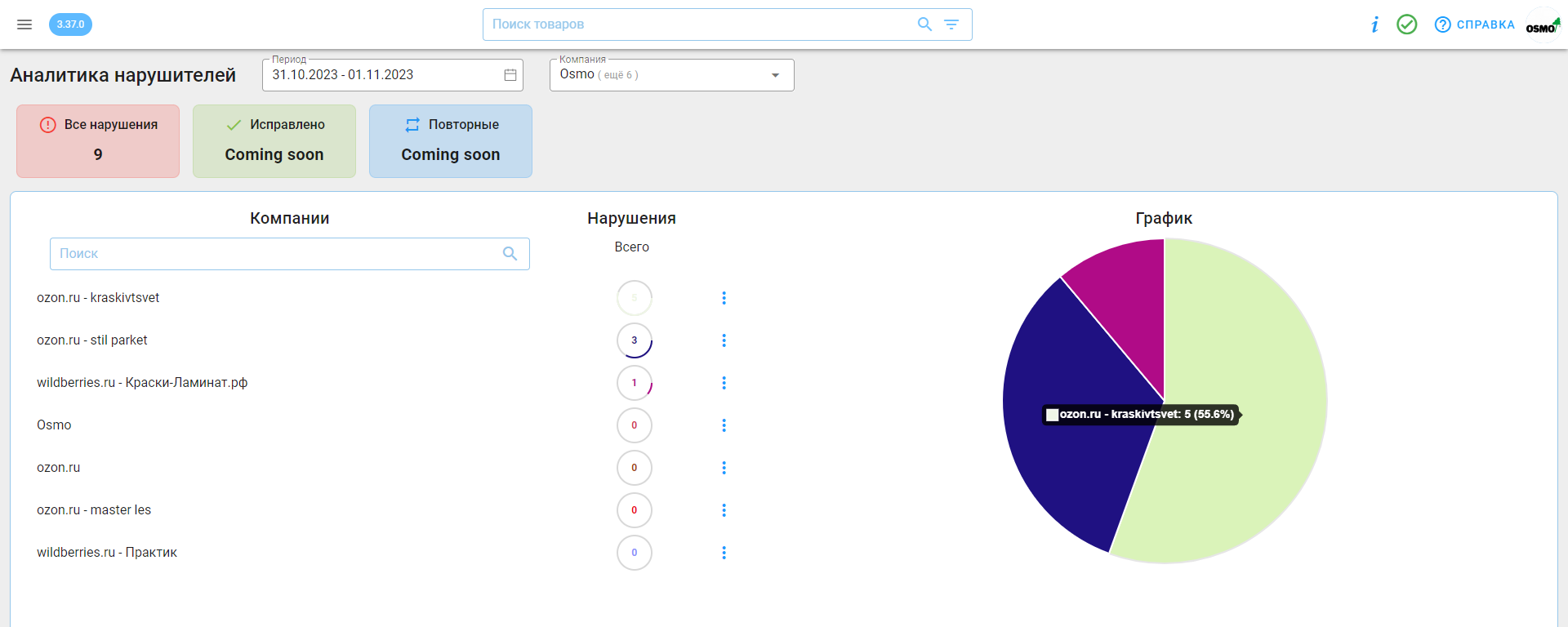
Task: Select company ozon.ru - stil parket
Action: [92, 340]
